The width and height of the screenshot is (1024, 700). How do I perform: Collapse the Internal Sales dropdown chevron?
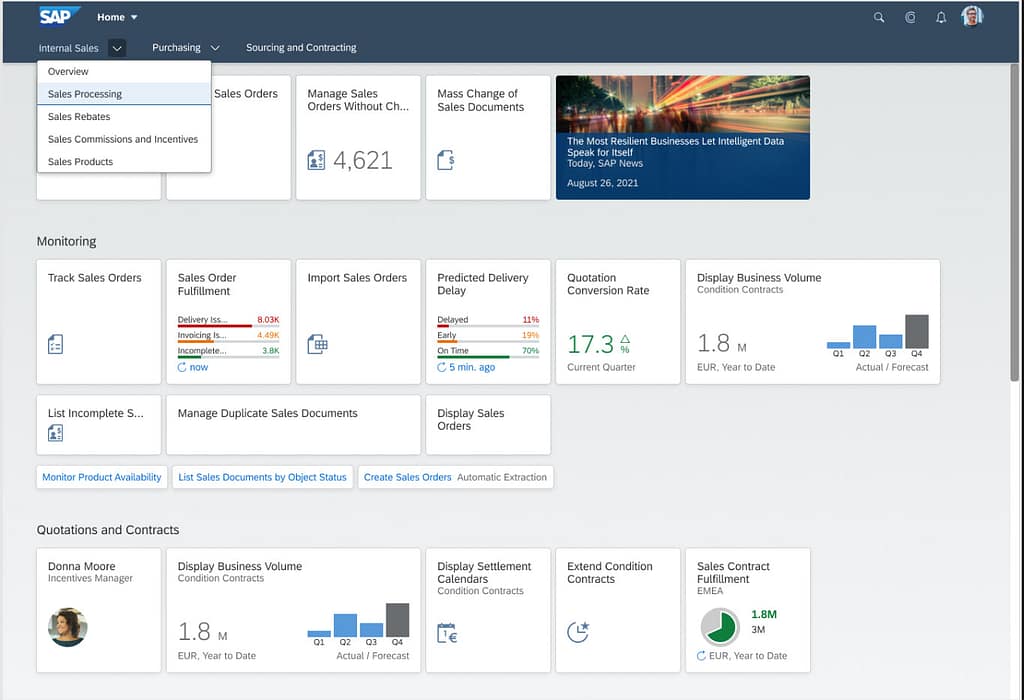(x=117, y=48)
